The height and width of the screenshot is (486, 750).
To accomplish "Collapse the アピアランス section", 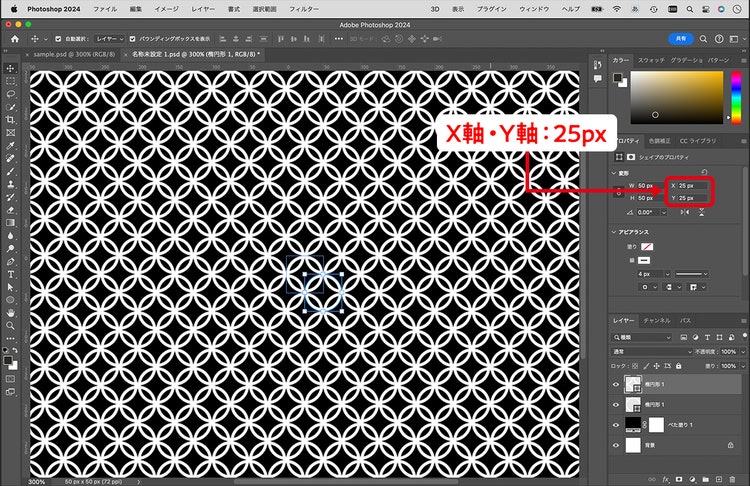I will click(614, 232).
